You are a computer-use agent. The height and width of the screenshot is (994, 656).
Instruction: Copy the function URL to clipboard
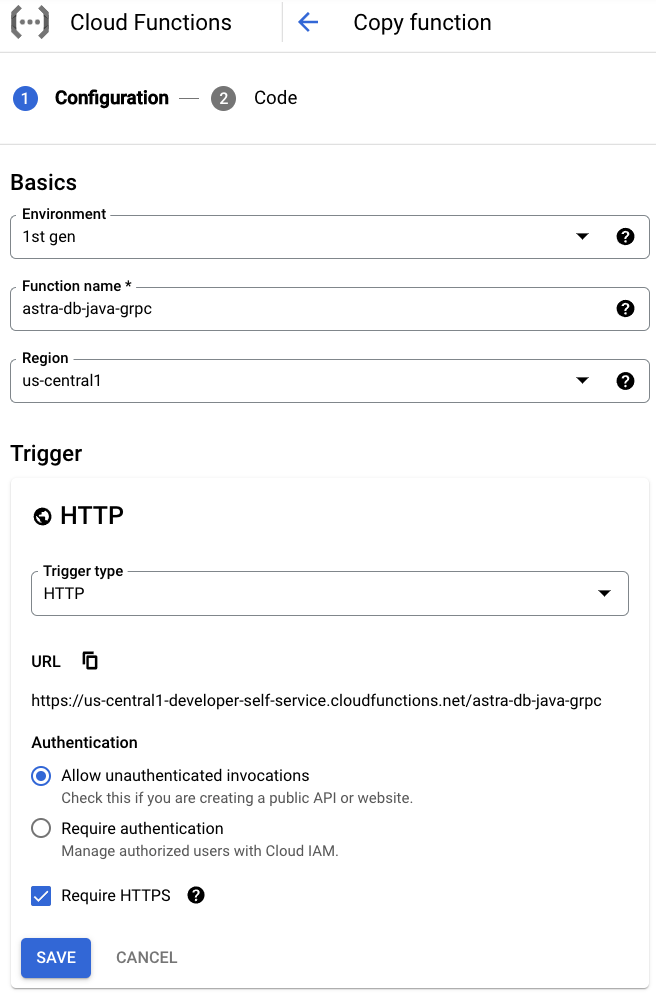(90, 661)
